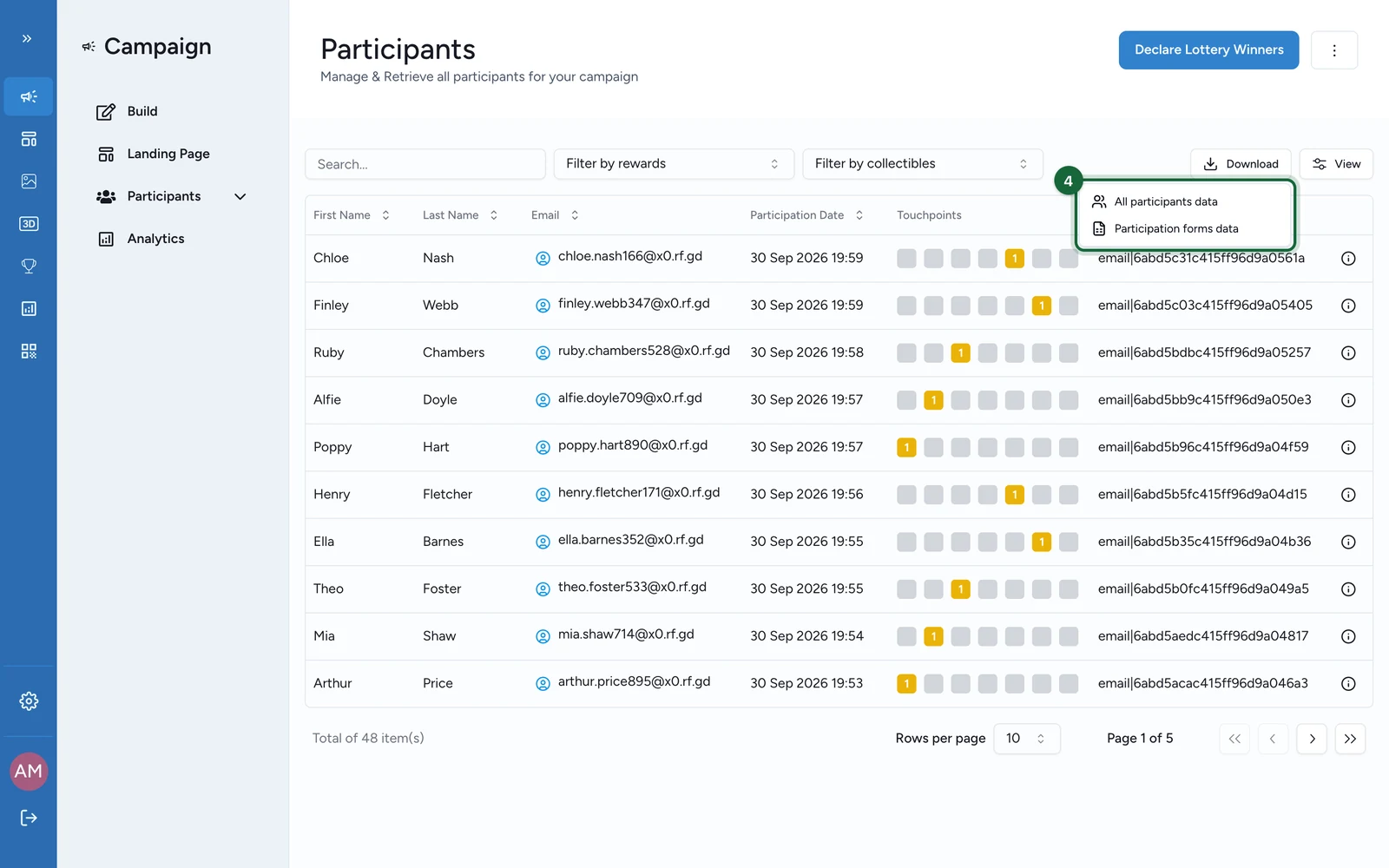
Task: Click yellow touchpoint badge in Poppy Hart row
Action: (906, 448)
